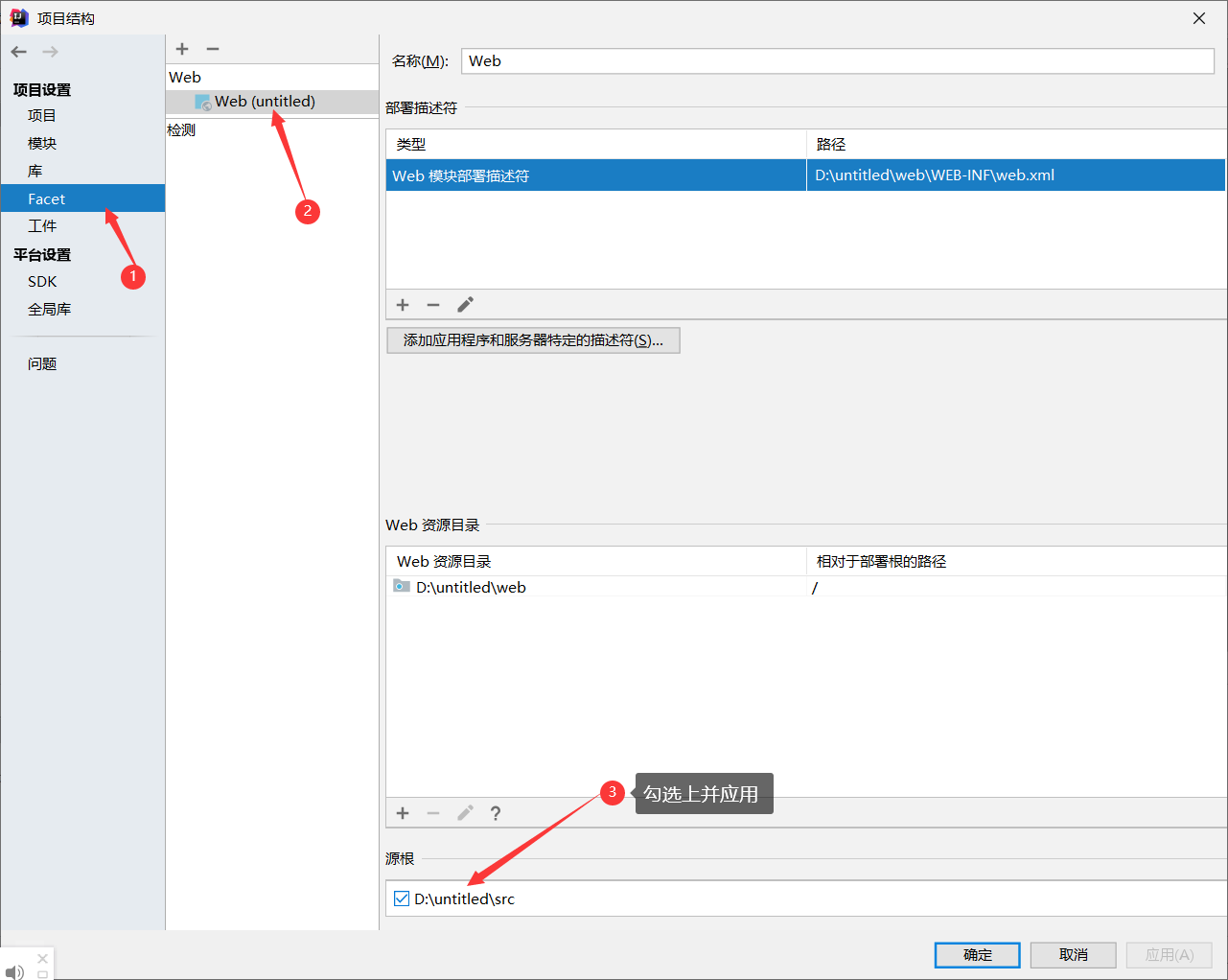This screenshot has width=1228, height=980.
Task: Add a Web resource directory with the plus icon
Action: [402, 812]
